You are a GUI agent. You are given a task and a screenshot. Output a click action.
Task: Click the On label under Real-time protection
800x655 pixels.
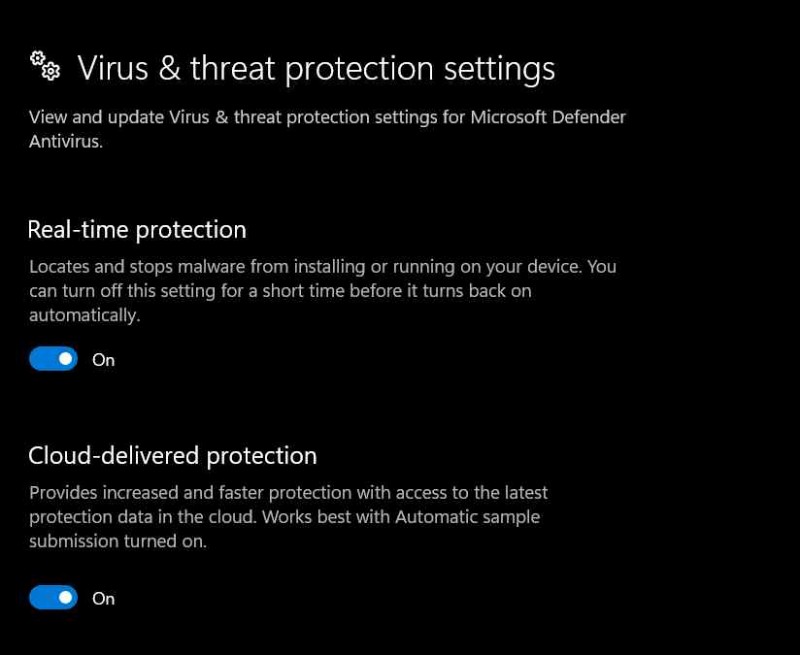pos(104,360)
